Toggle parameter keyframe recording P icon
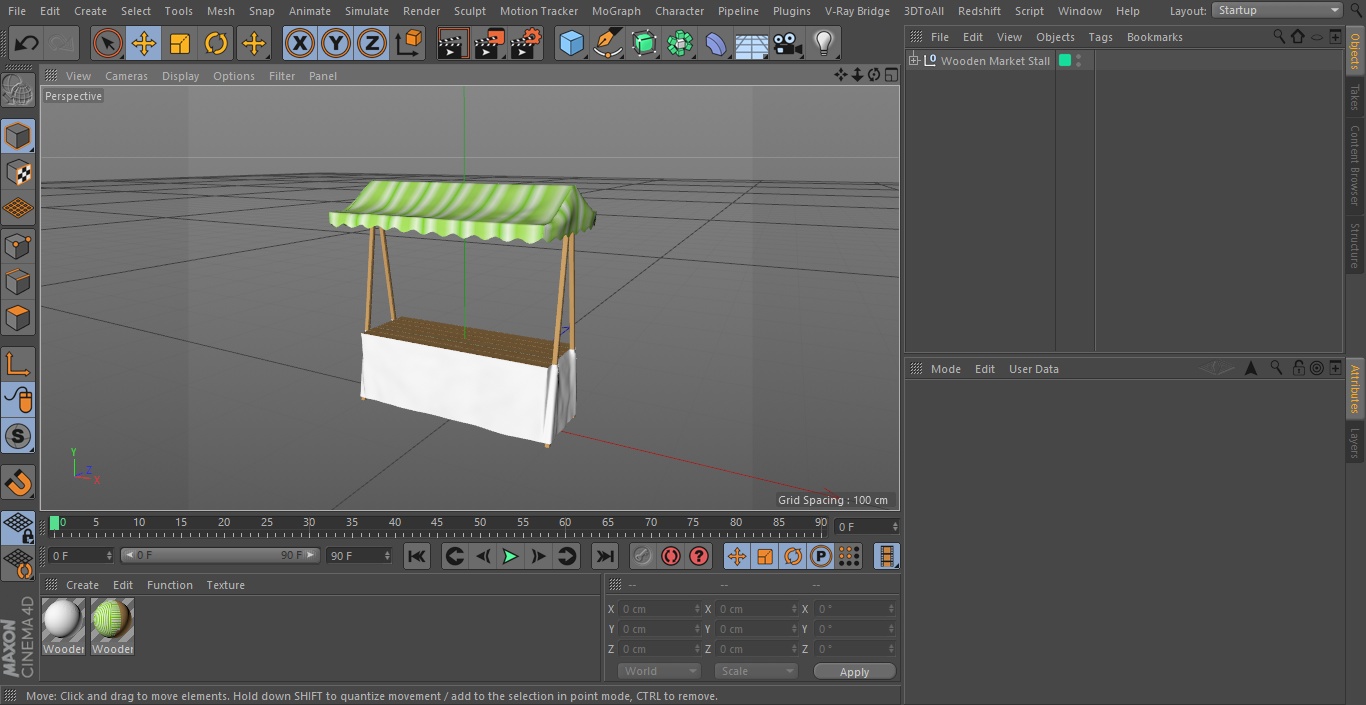The width and height of the screenshot is (1366, 705). (821, 556)
